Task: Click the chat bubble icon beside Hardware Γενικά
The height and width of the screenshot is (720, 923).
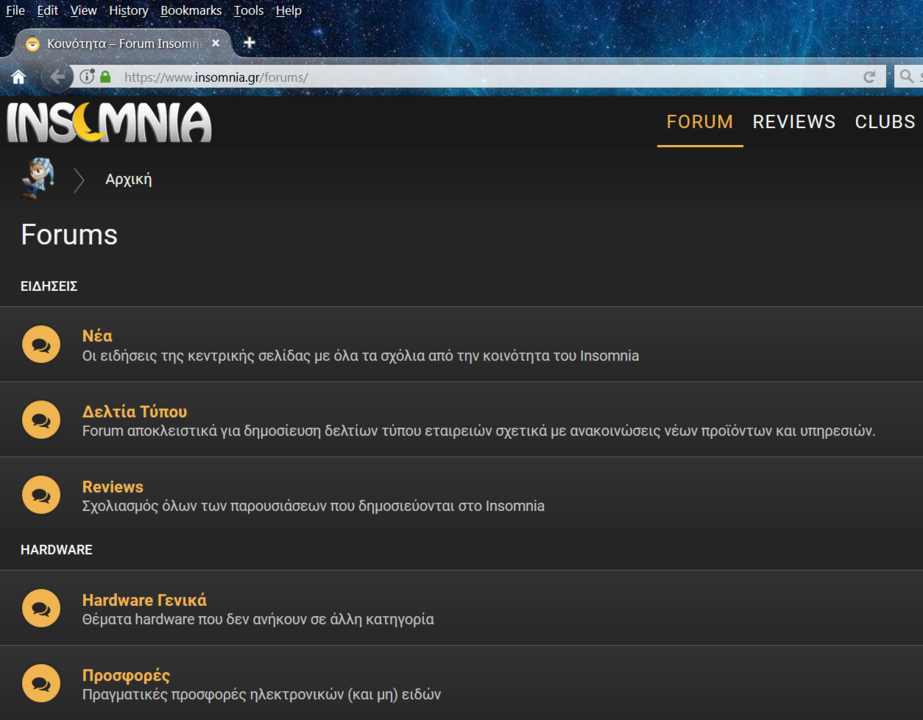Action: [x=41, y=608]
